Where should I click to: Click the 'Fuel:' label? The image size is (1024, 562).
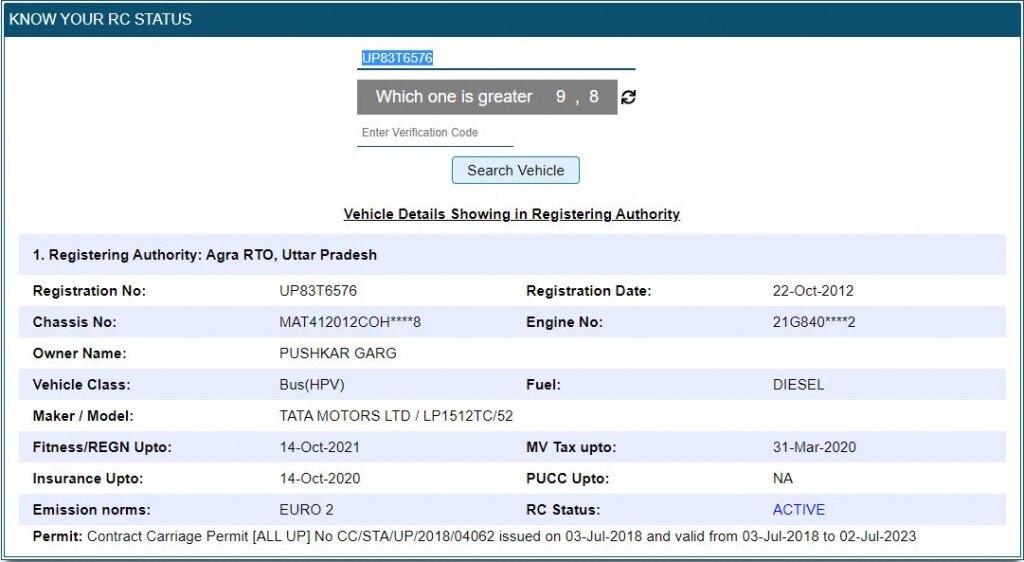[x=543, y=385]
